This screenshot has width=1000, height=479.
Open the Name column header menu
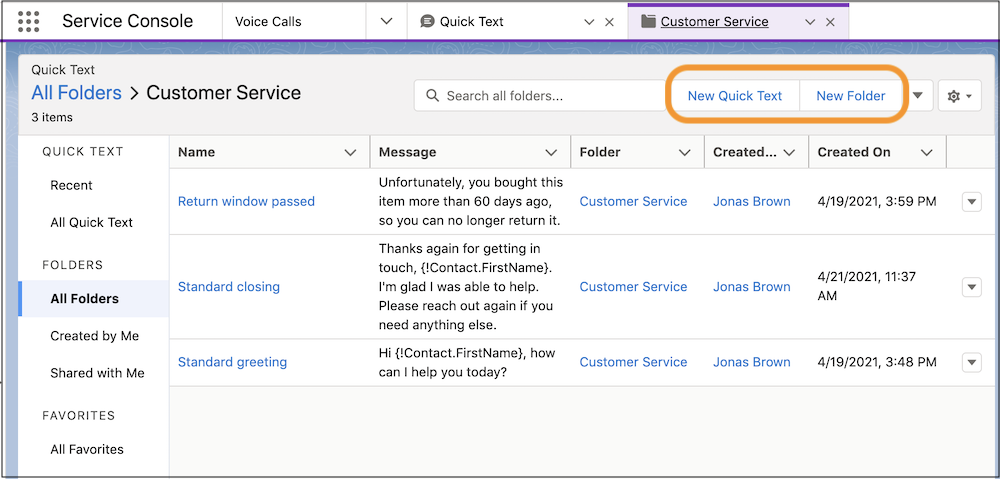click(x=350, y=153)
